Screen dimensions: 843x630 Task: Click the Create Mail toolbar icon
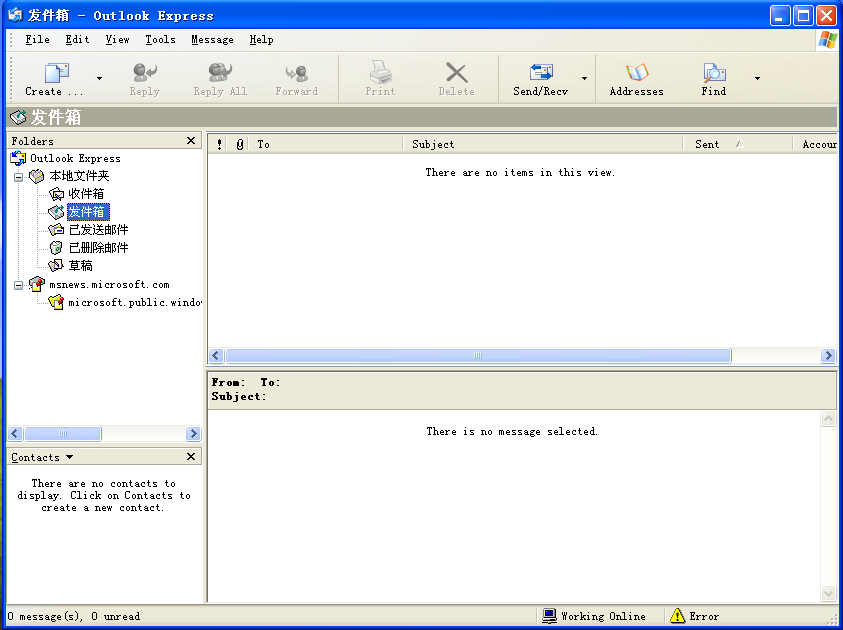(56, 73)
